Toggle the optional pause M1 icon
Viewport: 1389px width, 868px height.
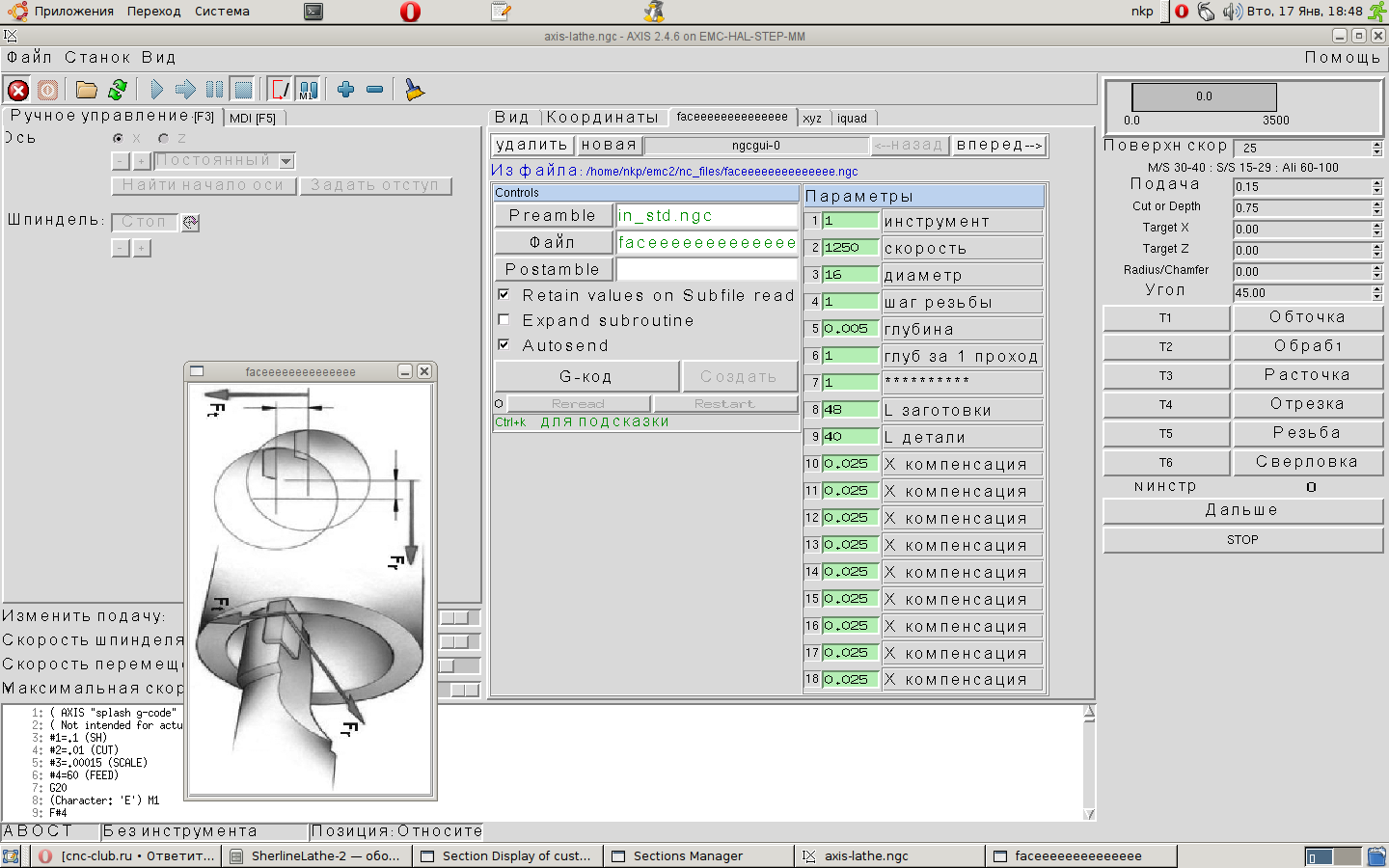pos(307,90)
